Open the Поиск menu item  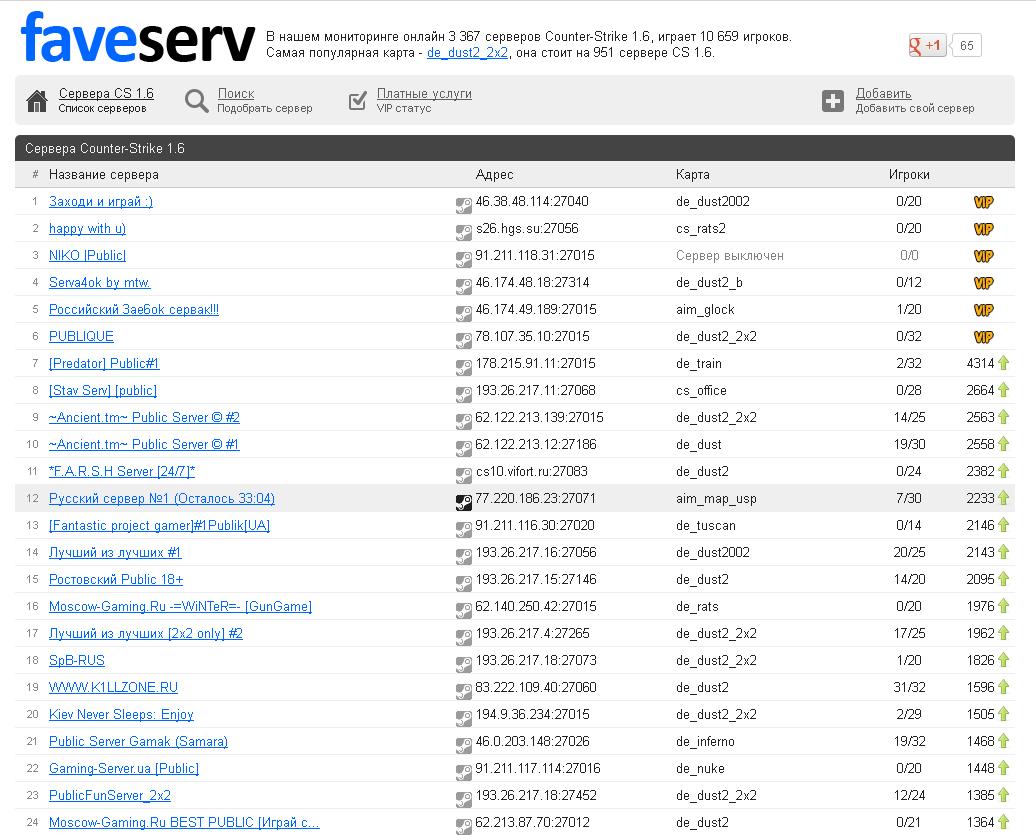click(236, 94)
